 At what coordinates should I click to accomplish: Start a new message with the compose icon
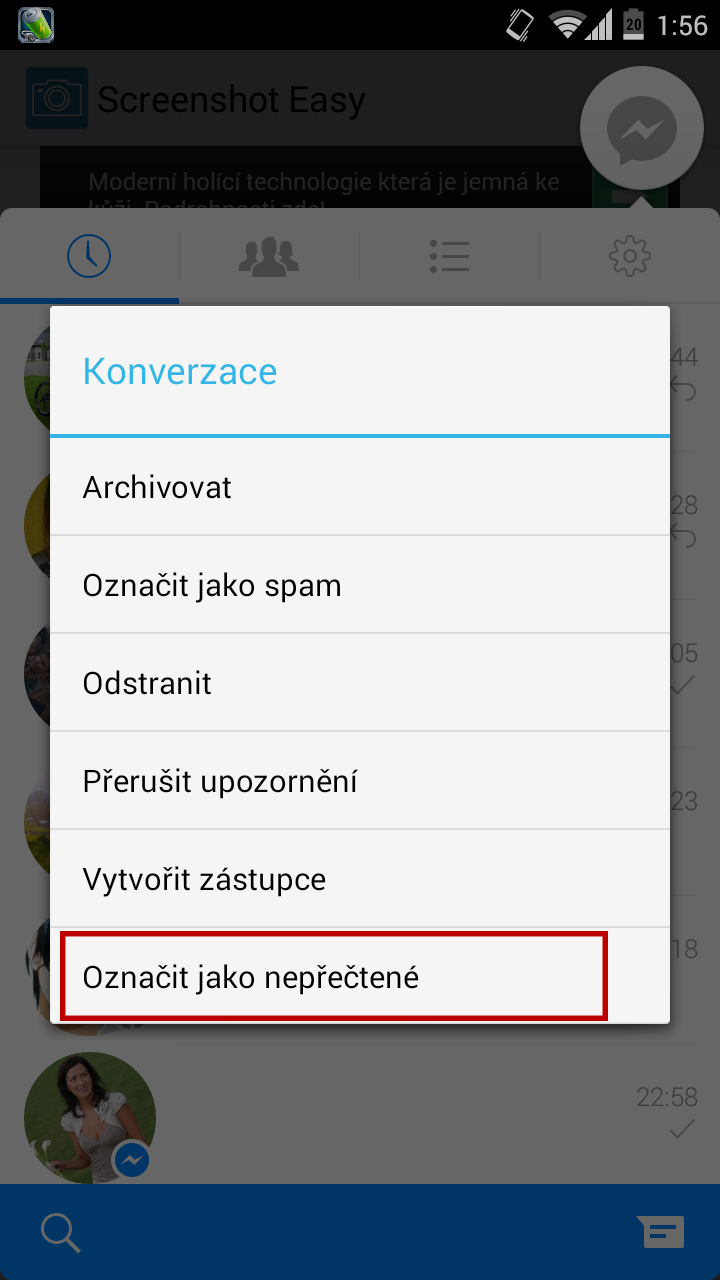point(661,1232)
